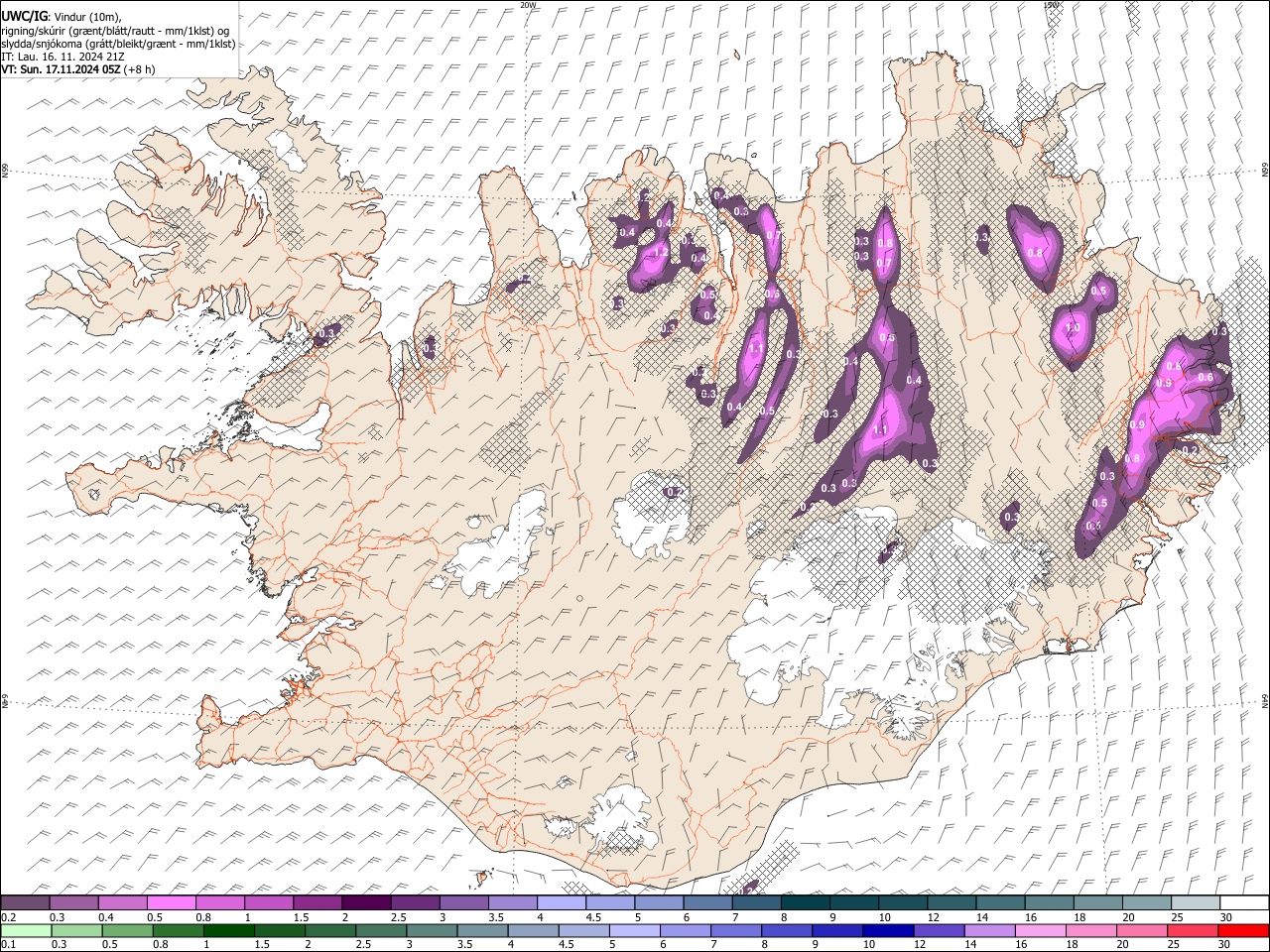Click the 4–4.5 pale lavender snow swatch
The width and height of the screenshot is (1270, 952).
click(561, 902)
